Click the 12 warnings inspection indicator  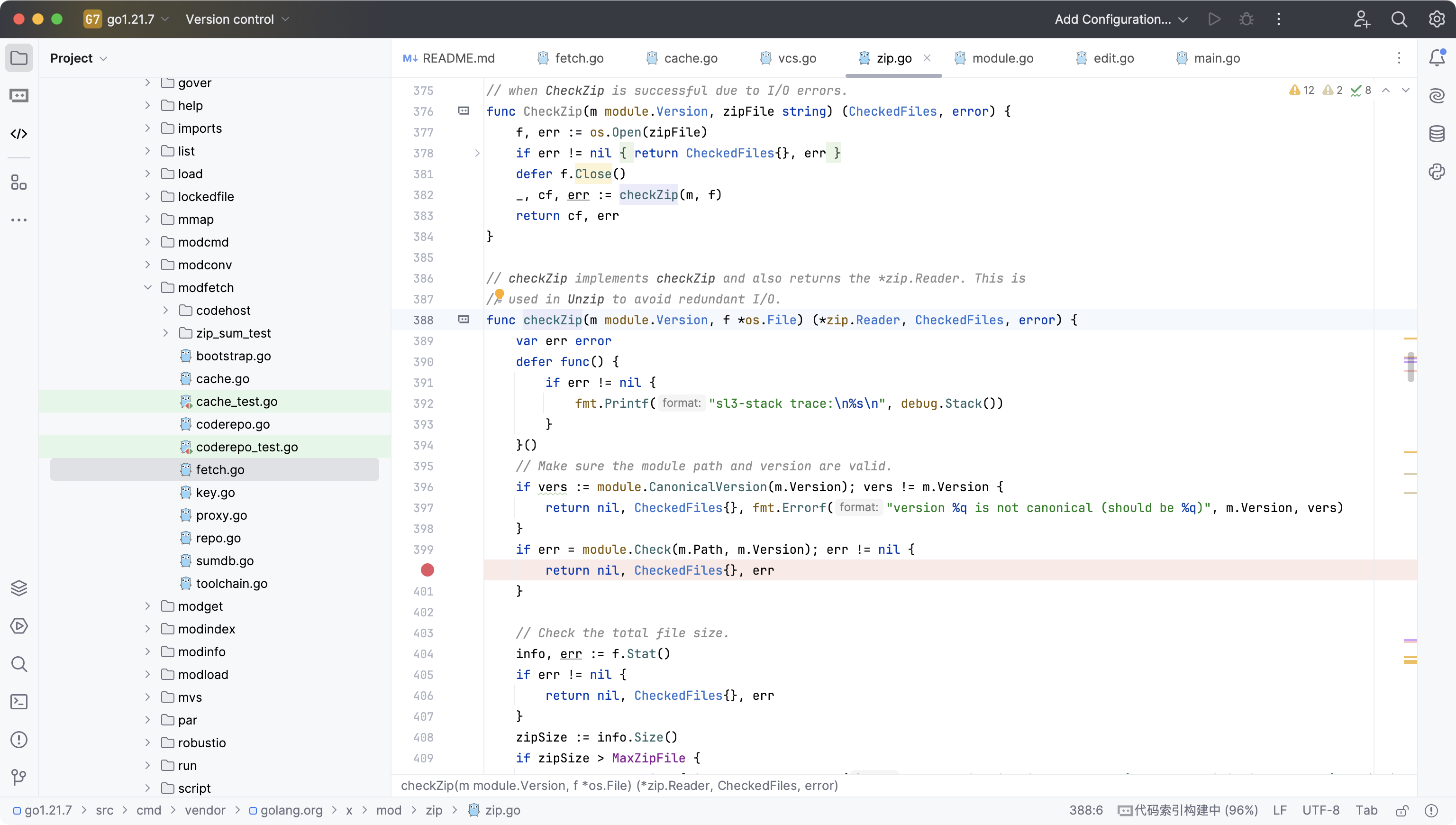click(x=1301, y=90)
